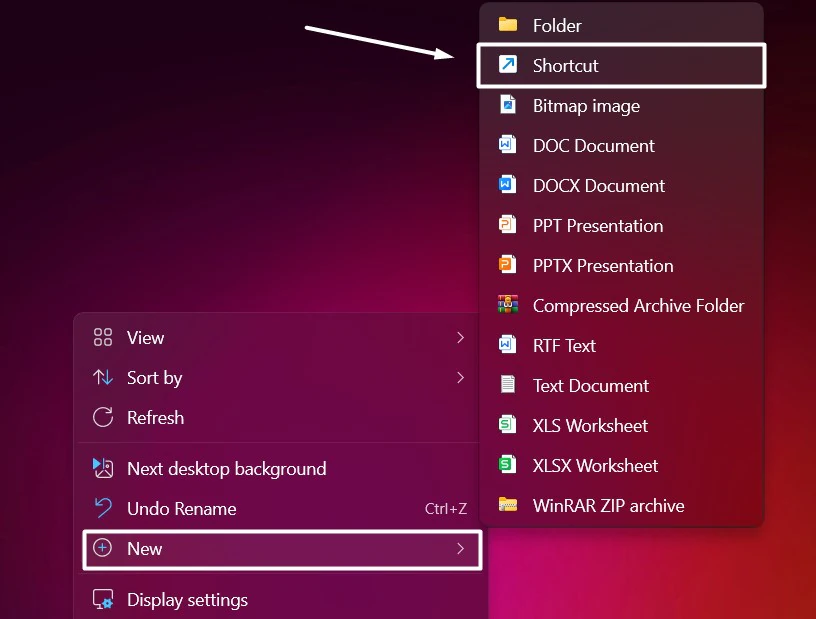
Task: Click the Next desktop background picture icon
Action: coord(103,468)
